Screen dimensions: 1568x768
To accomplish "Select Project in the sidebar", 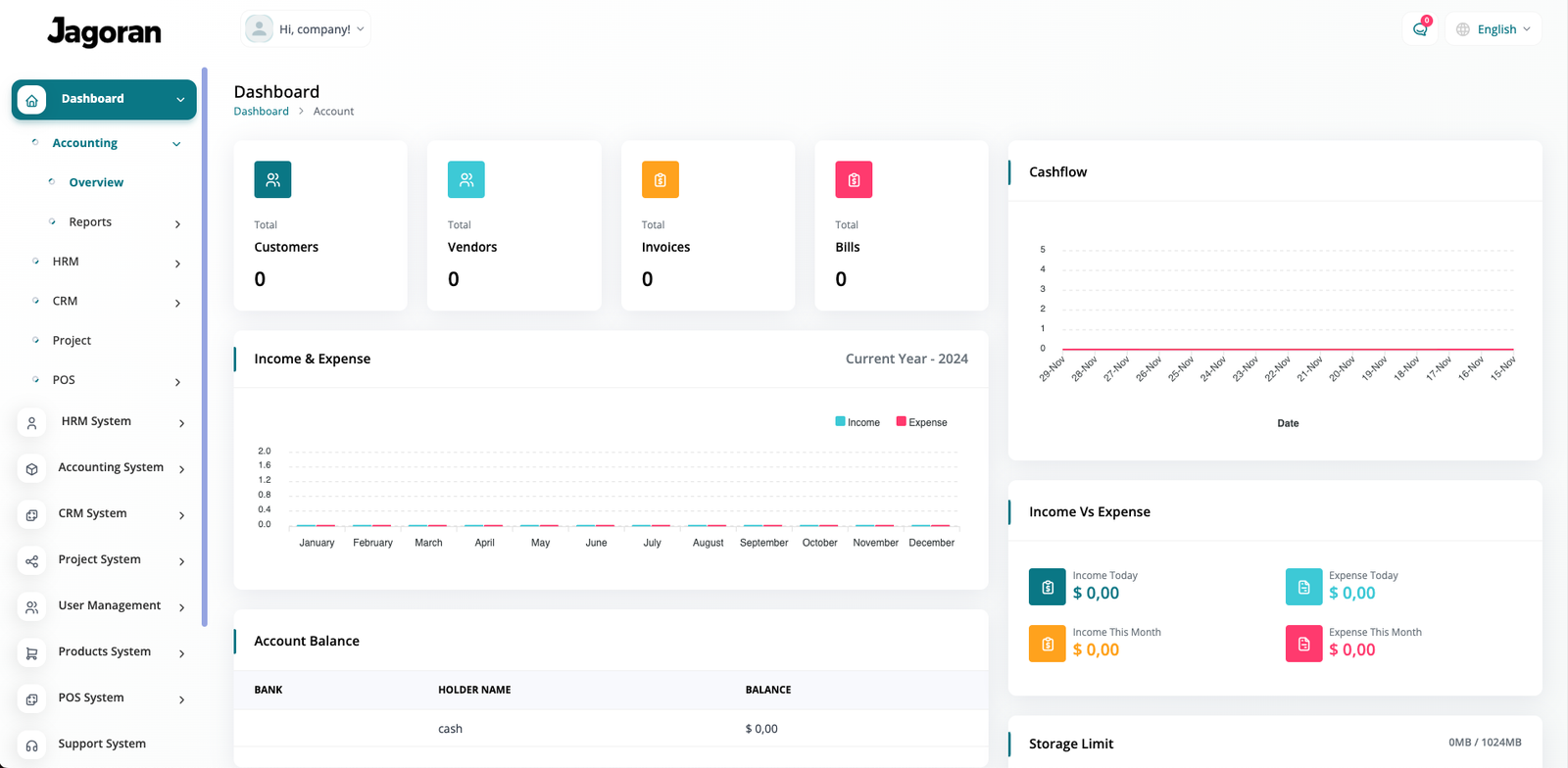I will tap(72, 341).
